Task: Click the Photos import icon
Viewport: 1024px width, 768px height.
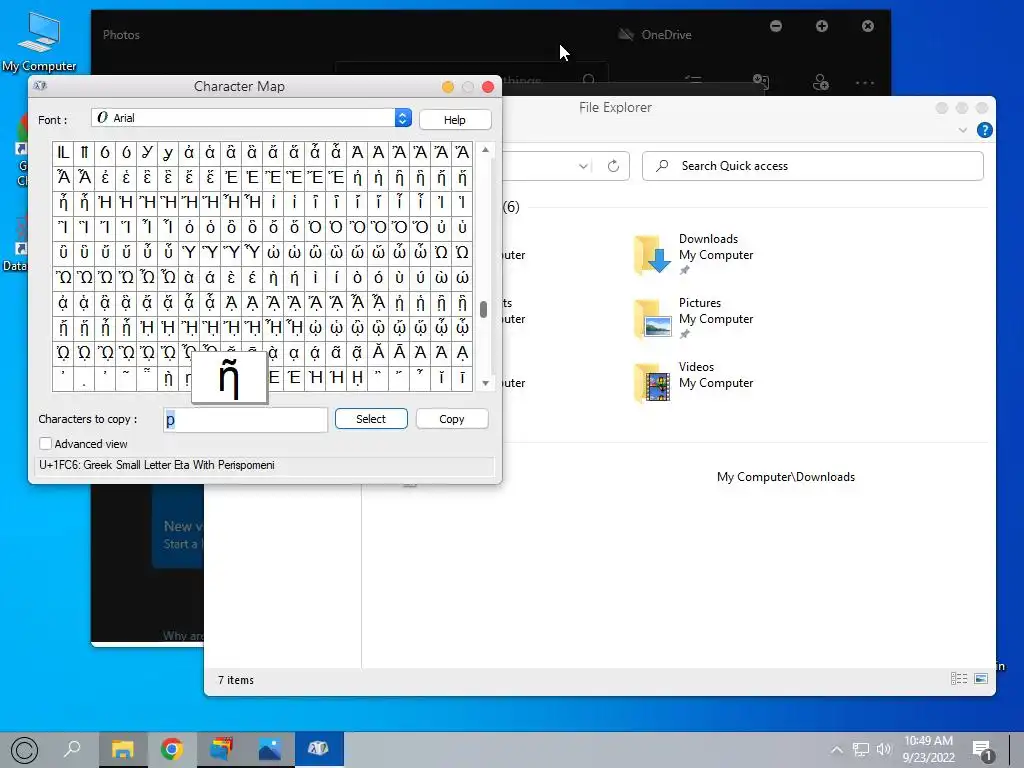Action: 761,82
